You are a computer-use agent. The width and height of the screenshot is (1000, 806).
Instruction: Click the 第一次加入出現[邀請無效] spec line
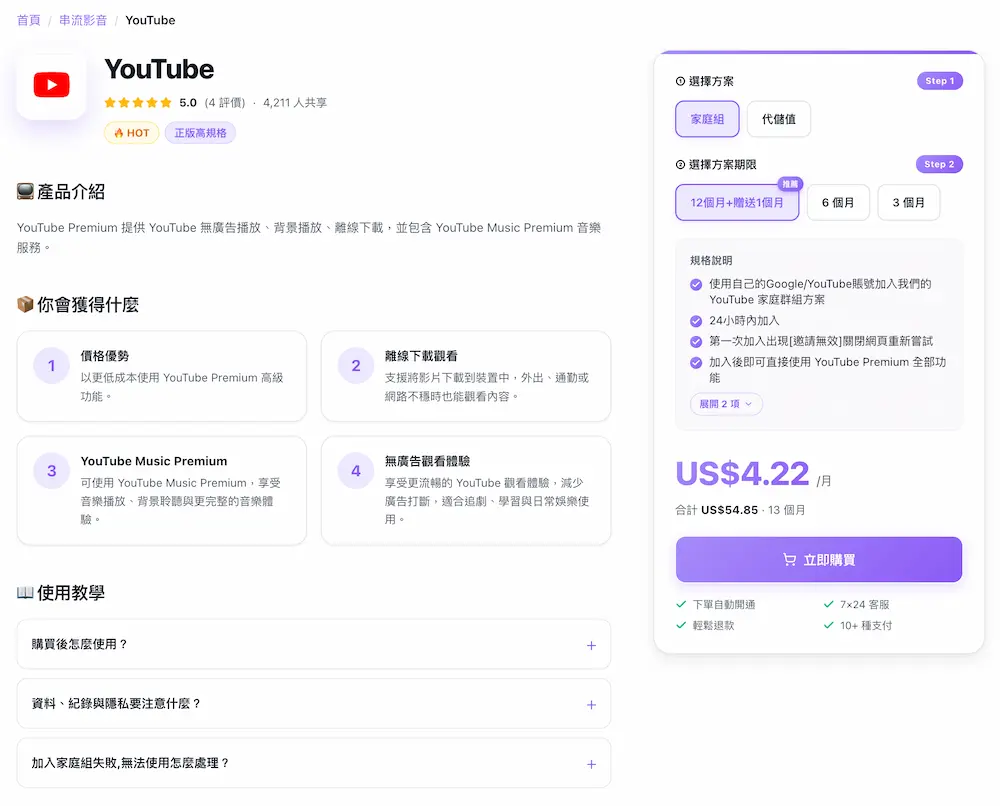(x=821, y=341)
